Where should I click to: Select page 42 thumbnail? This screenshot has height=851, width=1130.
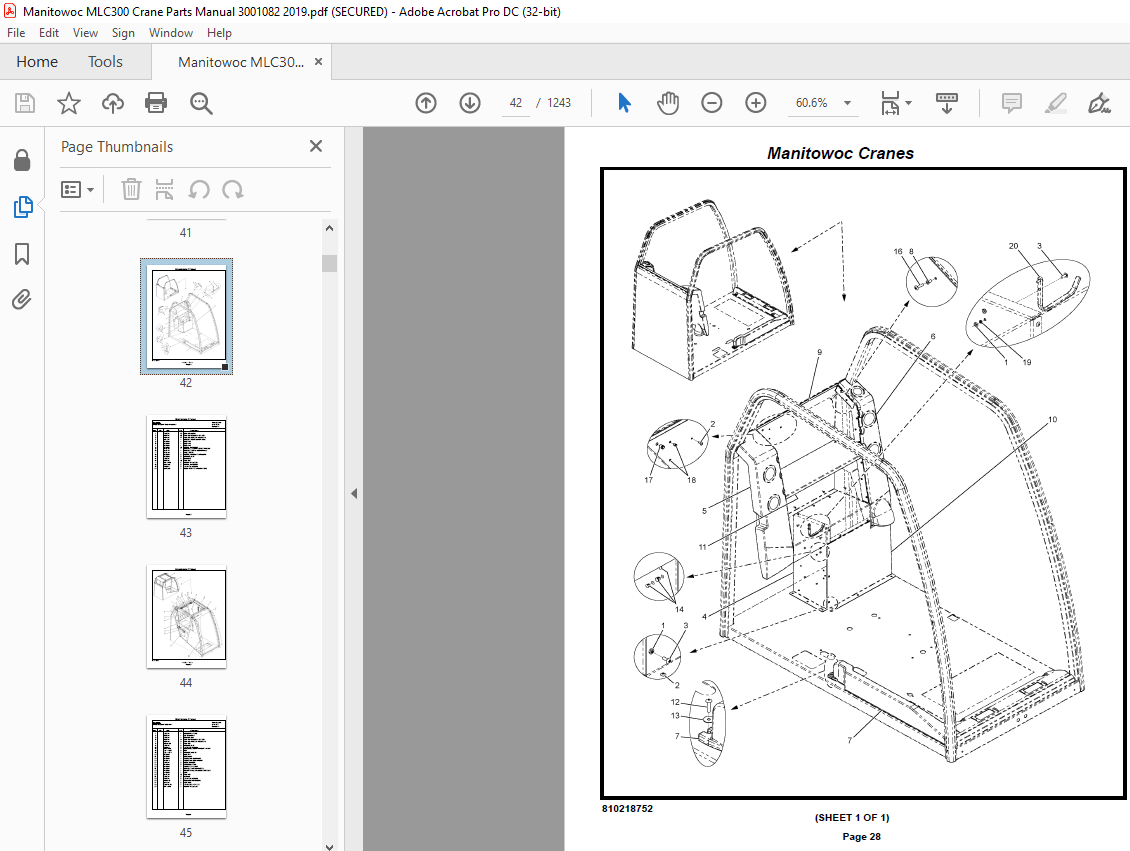(186, 316)
